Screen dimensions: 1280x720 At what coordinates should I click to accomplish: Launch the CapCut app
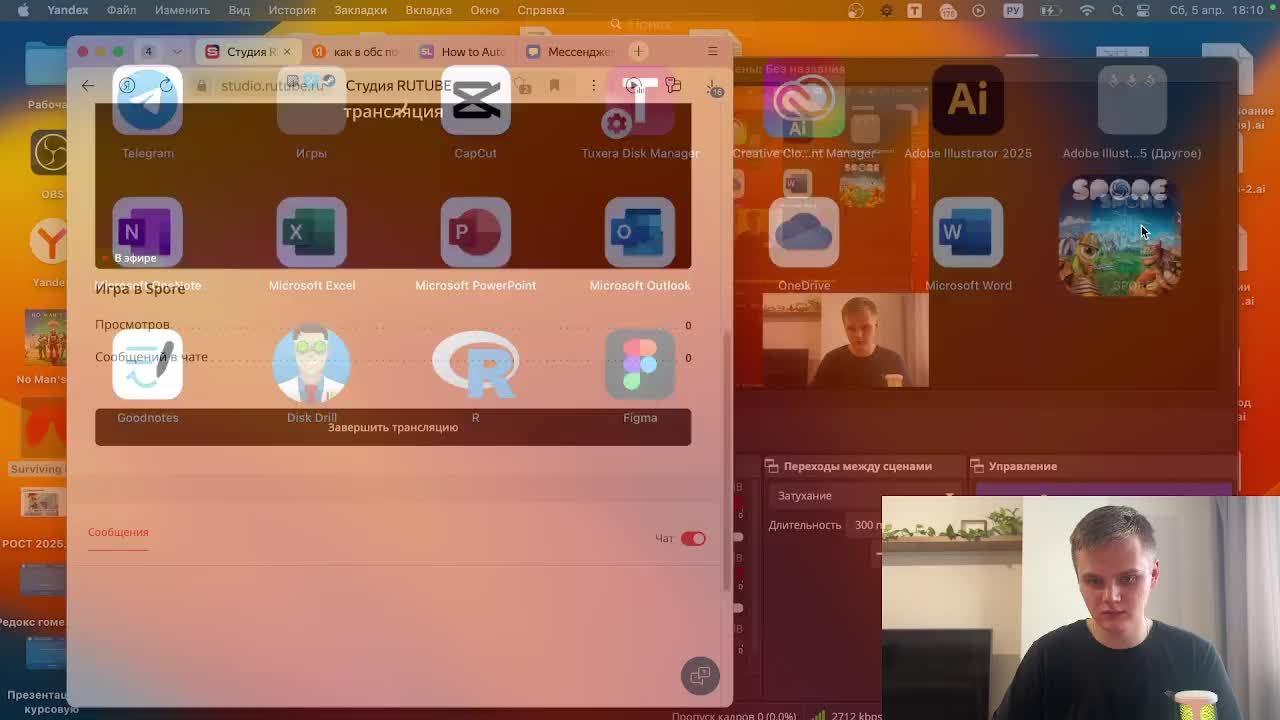tap(475, 101)
